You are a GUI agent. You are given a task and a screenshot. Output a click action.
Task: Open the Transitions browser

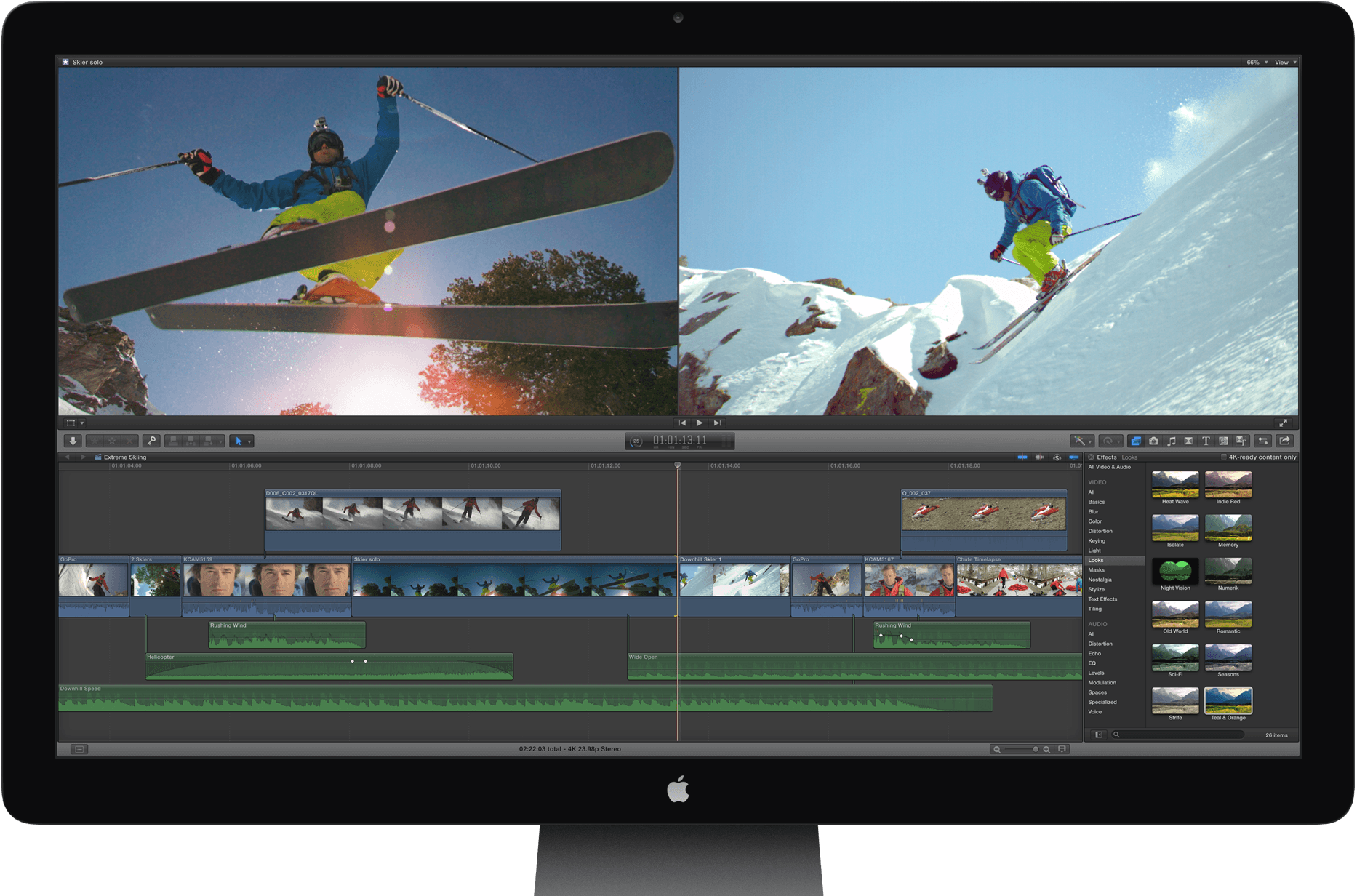[x=1188, y=441]
